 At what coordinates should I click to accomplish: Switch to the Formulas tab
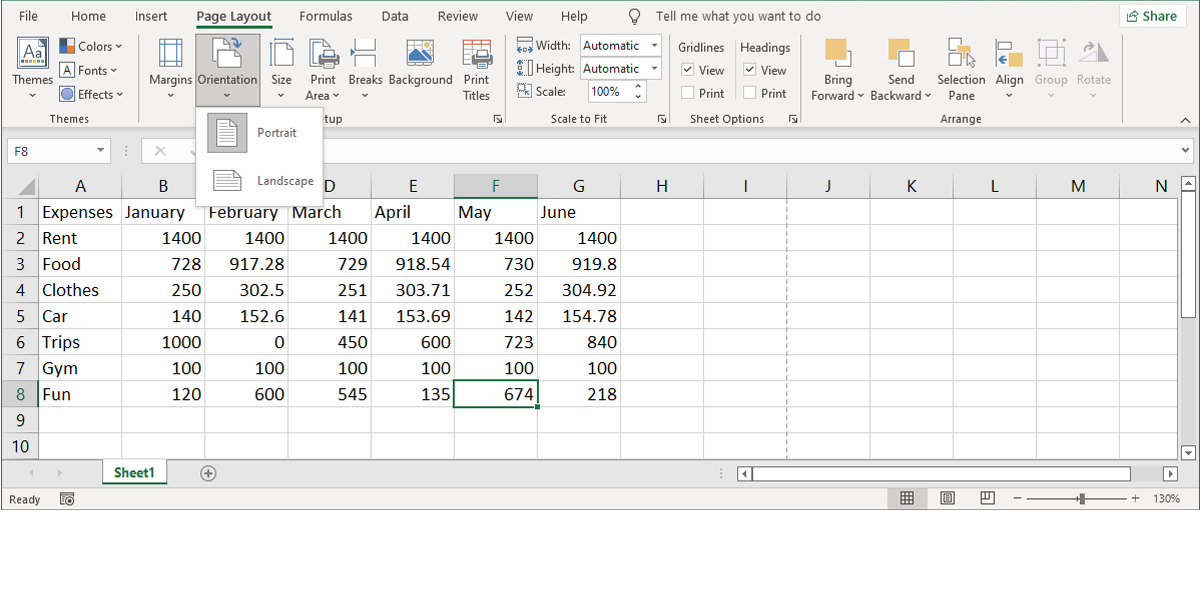point(325,16)
